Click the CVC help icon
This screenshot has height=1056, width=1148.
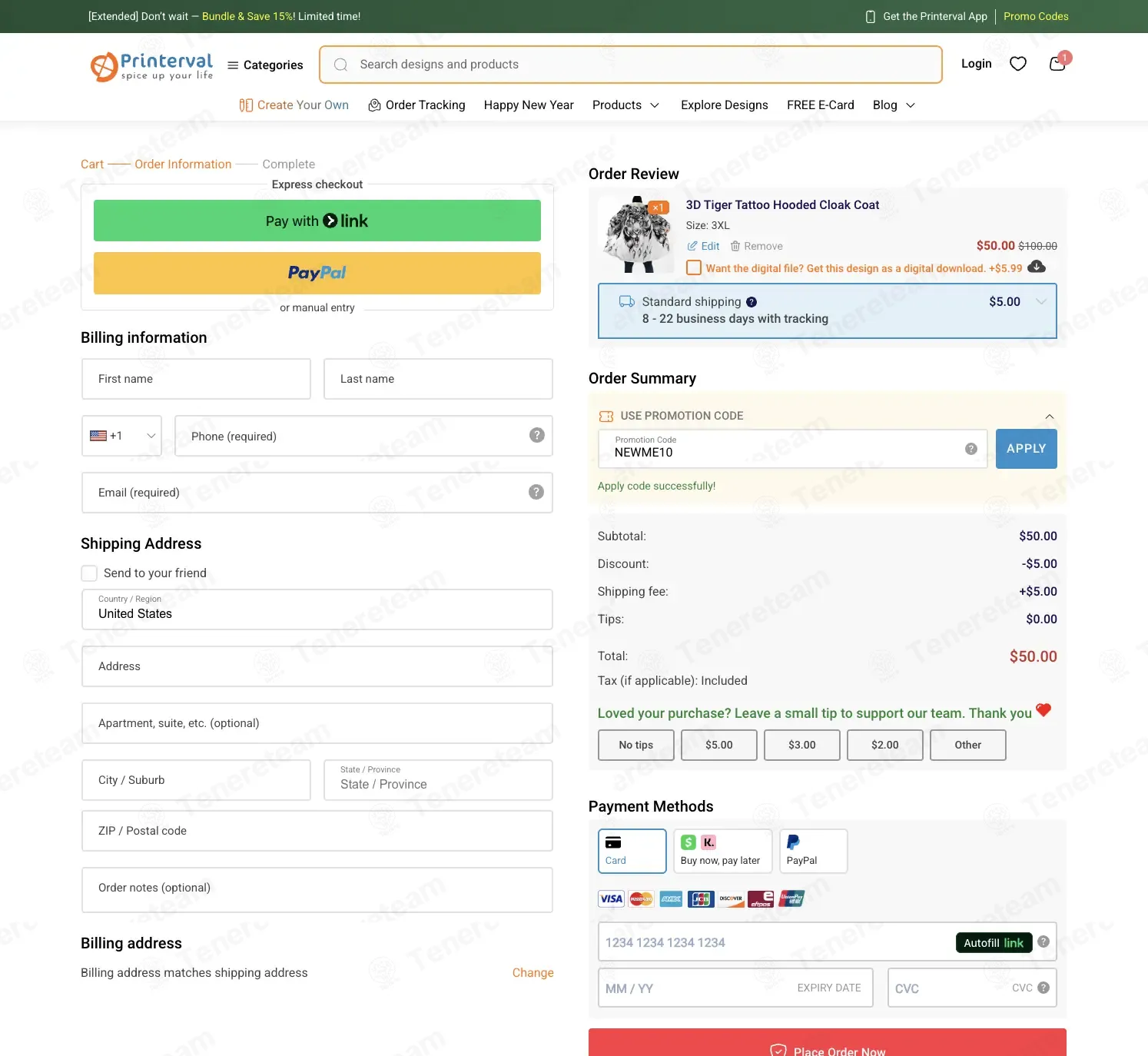click(1043, 988)
